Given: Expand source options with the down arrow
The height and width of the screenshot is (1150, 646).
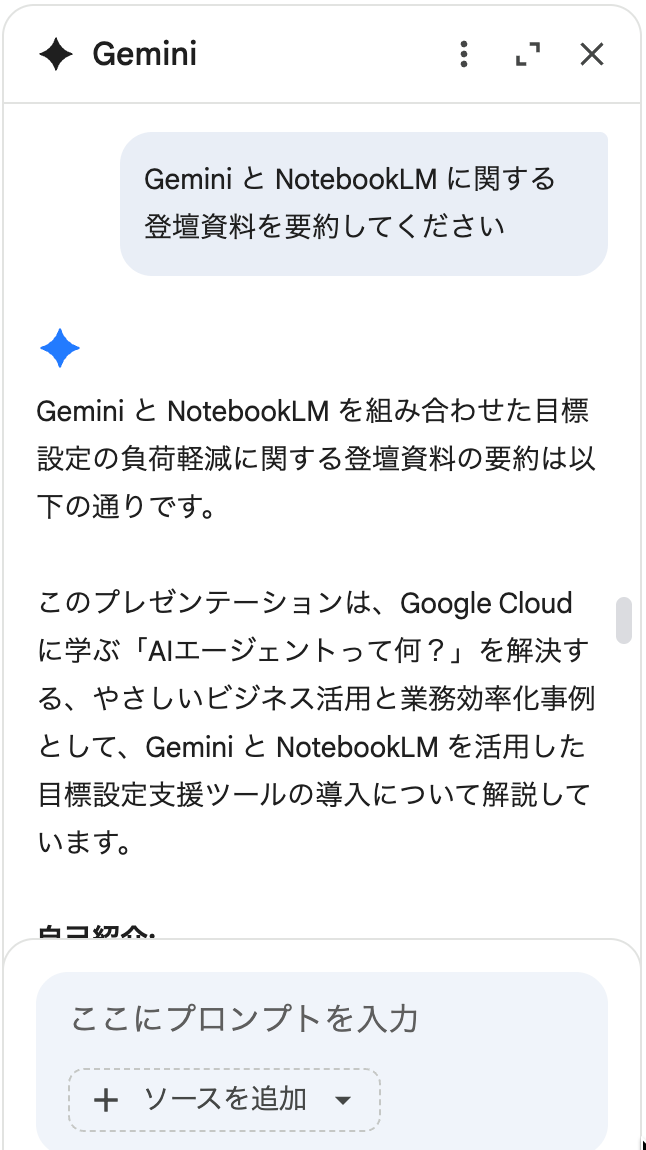Looking at the screenshot, I should tap(343, 1099).
